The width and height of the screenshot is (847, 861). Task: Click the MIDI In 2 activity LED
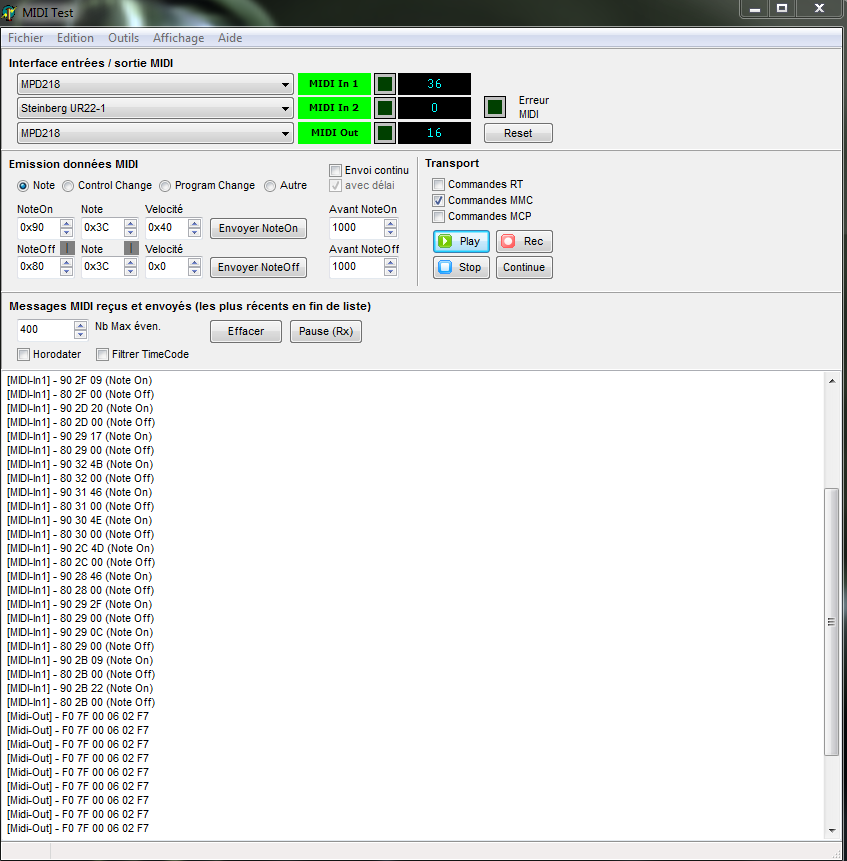[385, 108]
